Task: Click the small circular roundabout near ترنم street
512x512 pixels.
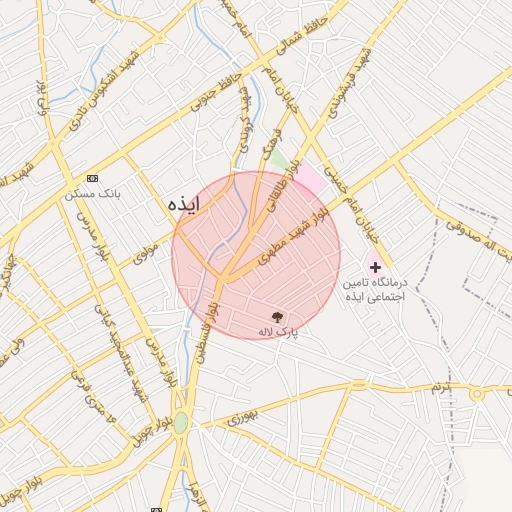Action: [x=477, y=394]
